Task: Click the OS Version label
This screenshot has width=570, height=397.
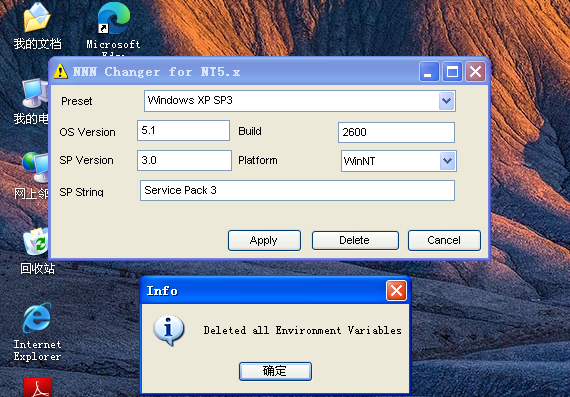Action: point(87,132)
